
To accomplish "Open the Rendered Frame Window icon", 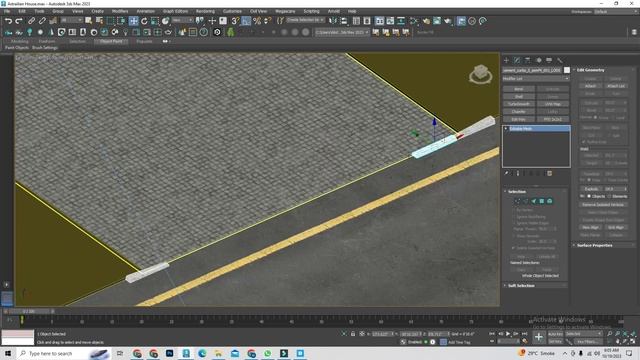I will coord(437,21).
